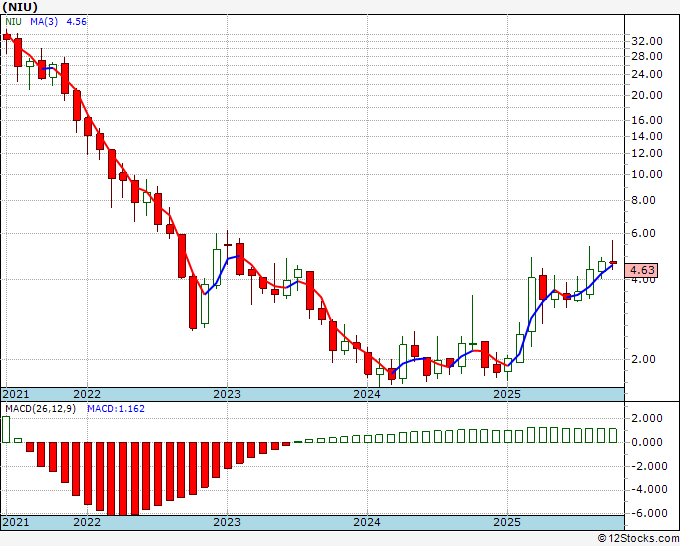Click the 10.00 price axis label
Image resolution: width=680 pixels, height=546 pixels.
647,174
